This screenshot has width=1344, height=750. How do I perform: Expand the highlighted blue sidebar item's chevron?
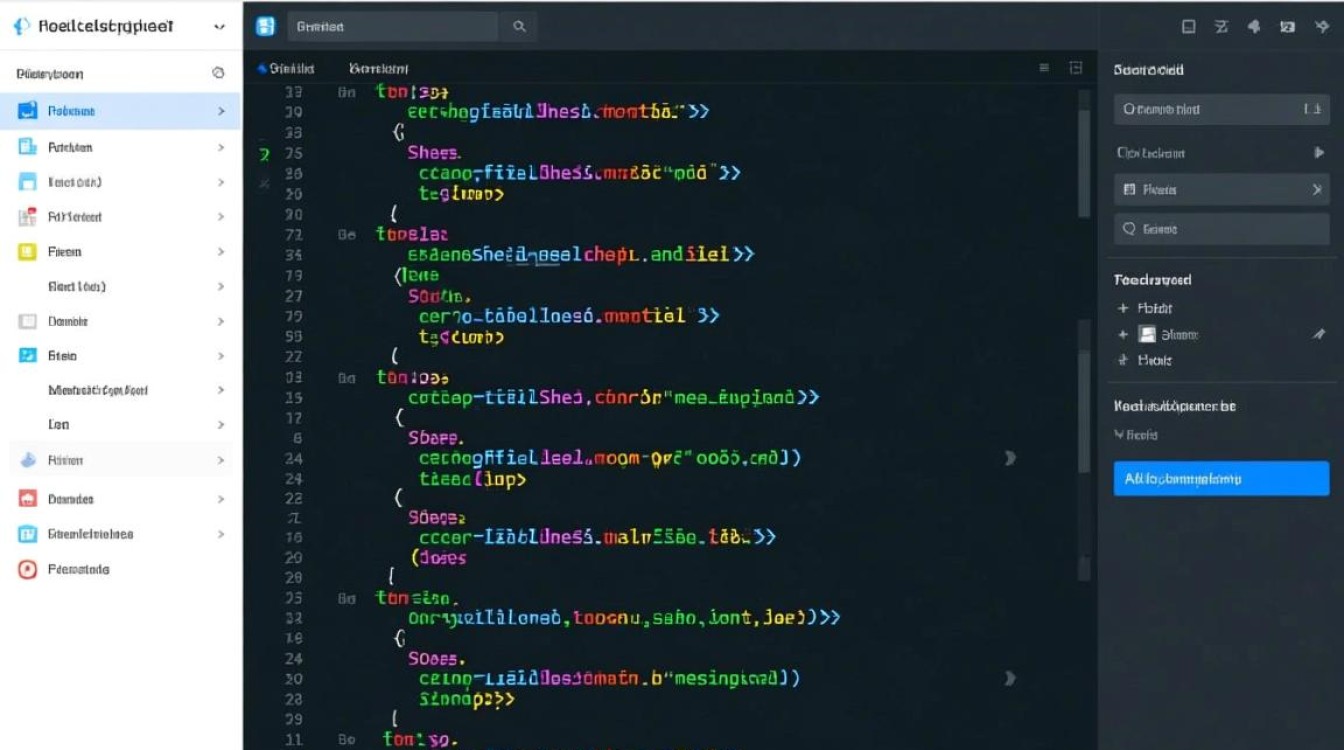click(x=221, y=111)
